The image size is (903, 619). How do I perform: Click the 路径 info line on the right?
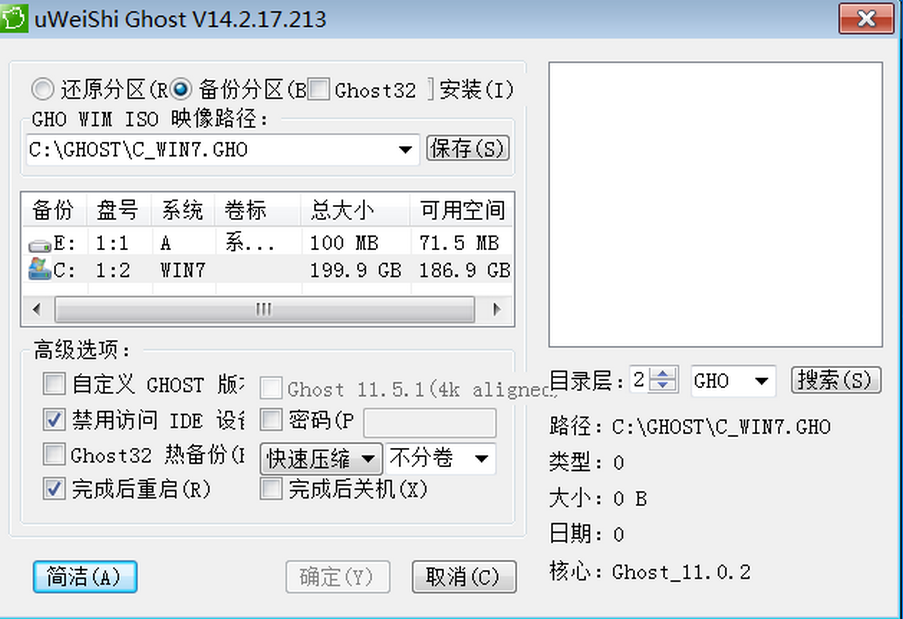[689, 427]
